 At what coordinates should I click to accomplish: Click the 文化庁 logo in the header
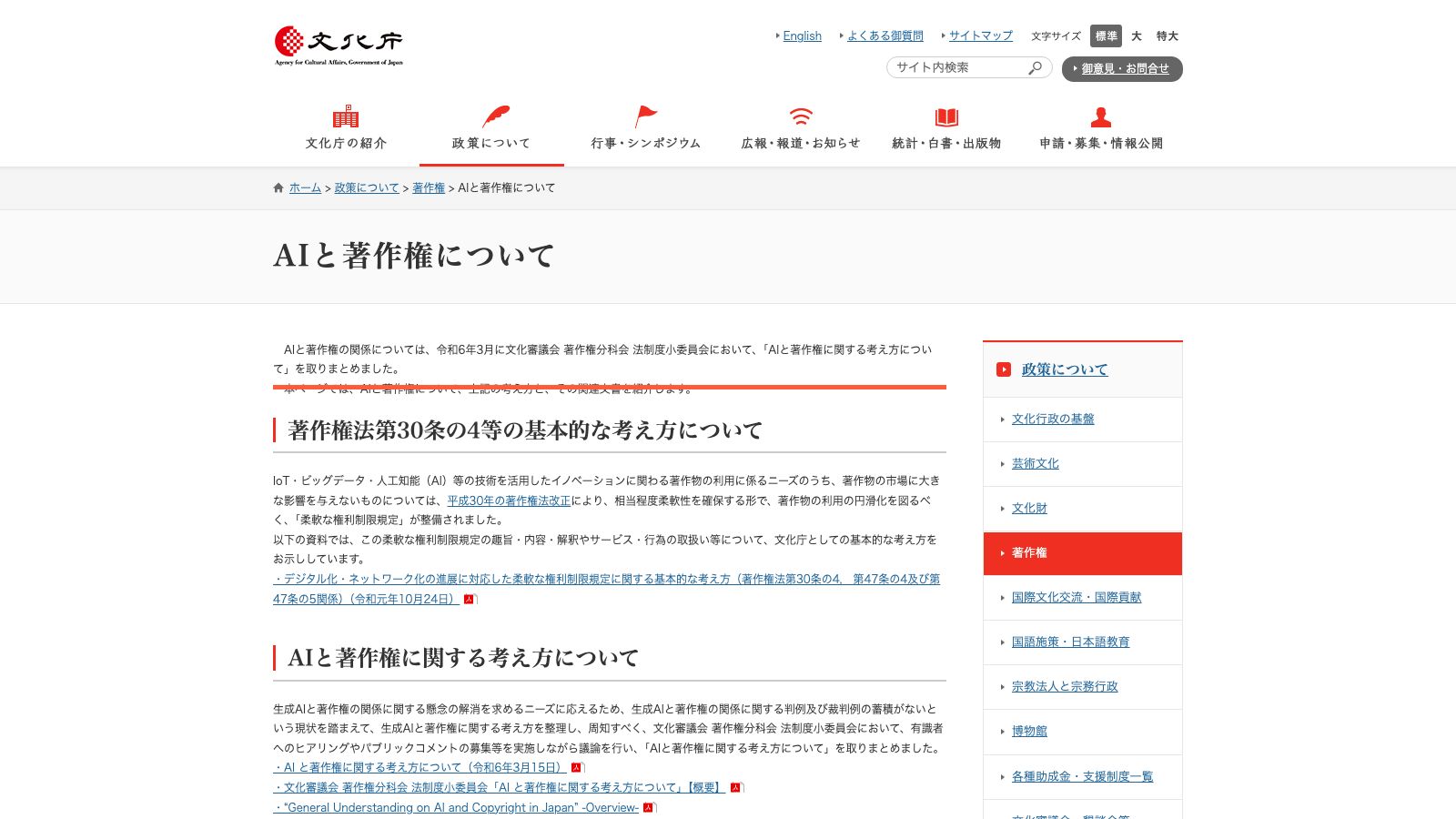coord(339,45)
